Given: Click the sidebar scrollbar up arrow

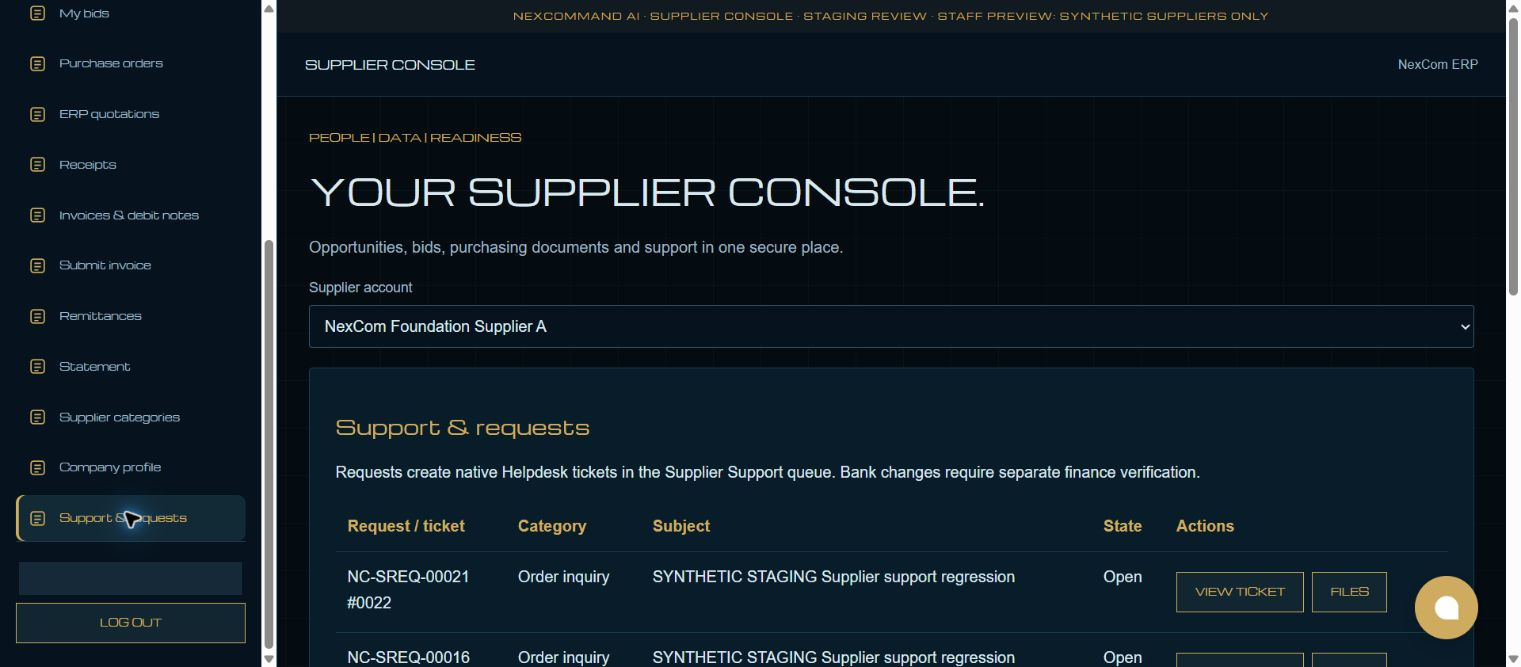Looking at the screenshot, I should tap(268, 7).
